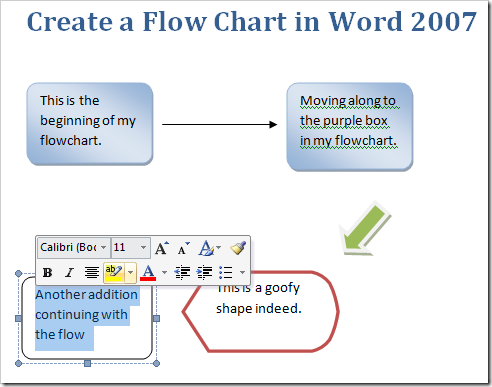492x387 pixels.
Task: Click 'shape indeed.' text line
Action: pos(259,309)
